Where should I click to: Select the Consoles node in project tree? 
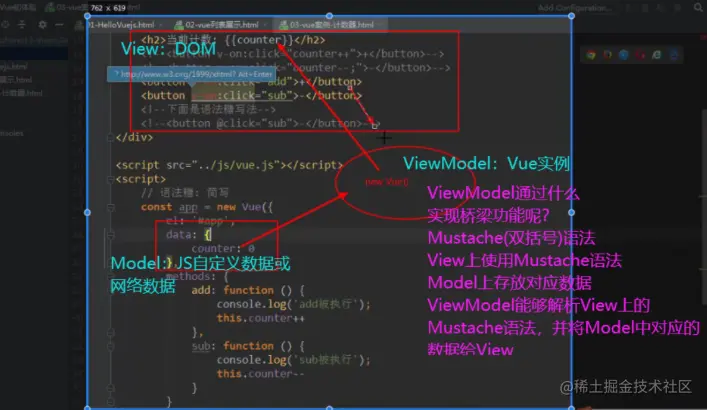(12, 133)
